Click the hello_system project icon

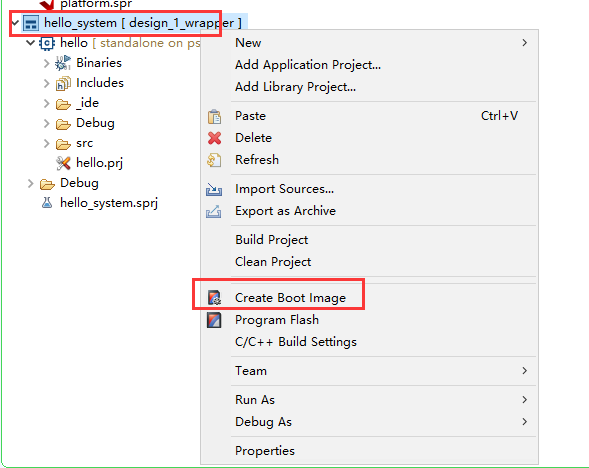(x=31, y=23)
